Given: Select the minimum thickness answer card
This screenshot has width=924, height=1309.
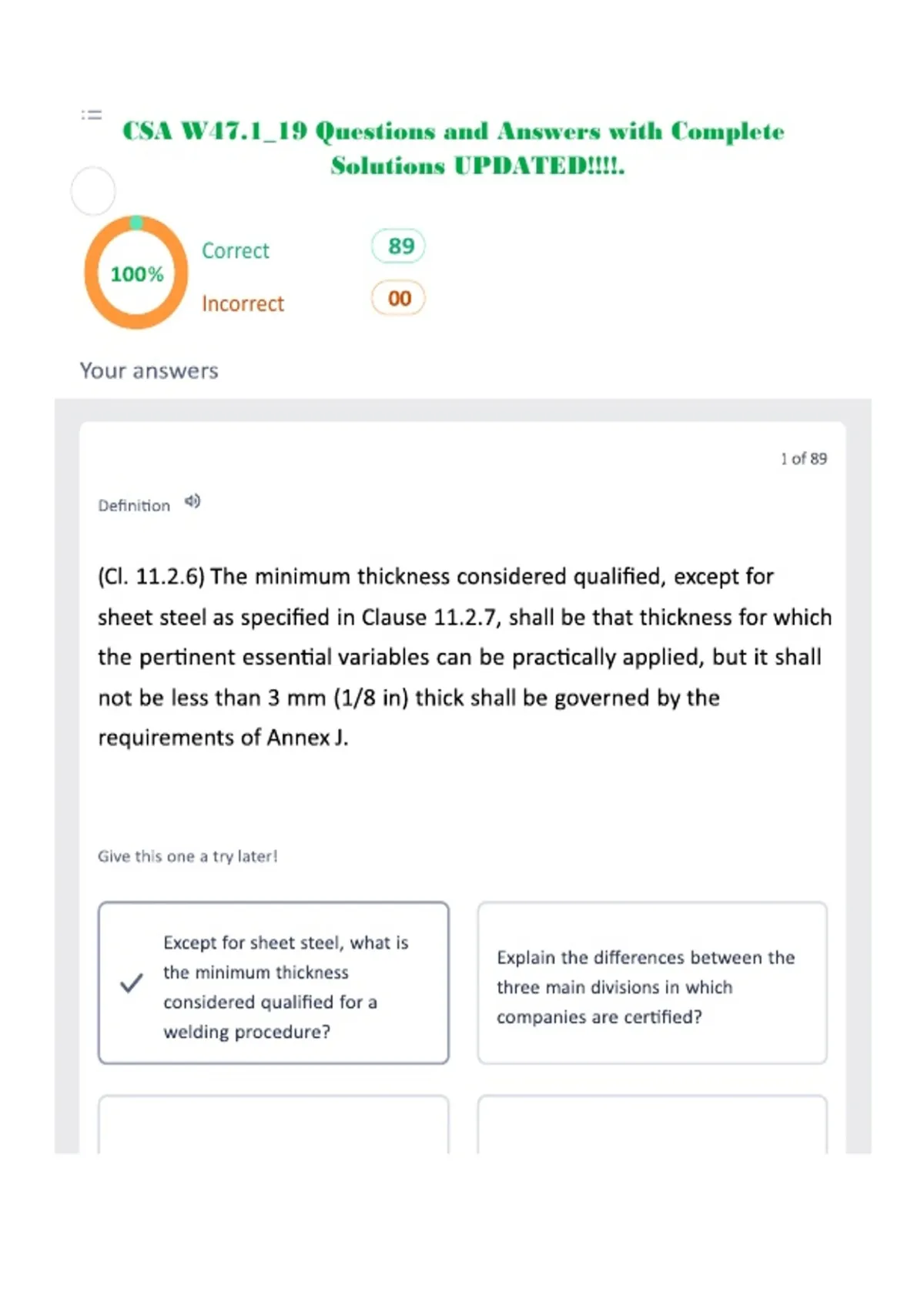Looking at the screenshot, I should tap(273, 983).
